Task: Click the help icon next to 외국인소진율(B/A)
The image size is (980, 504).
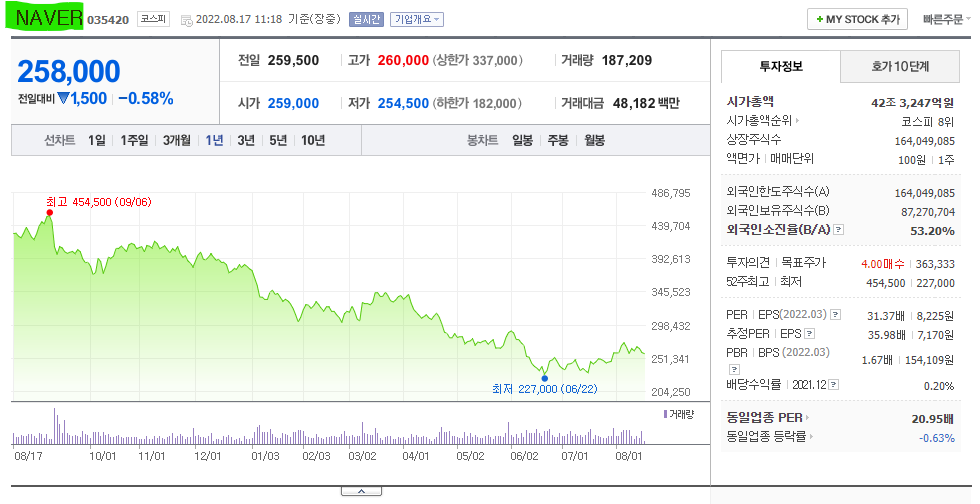Action: coord(839,229)
